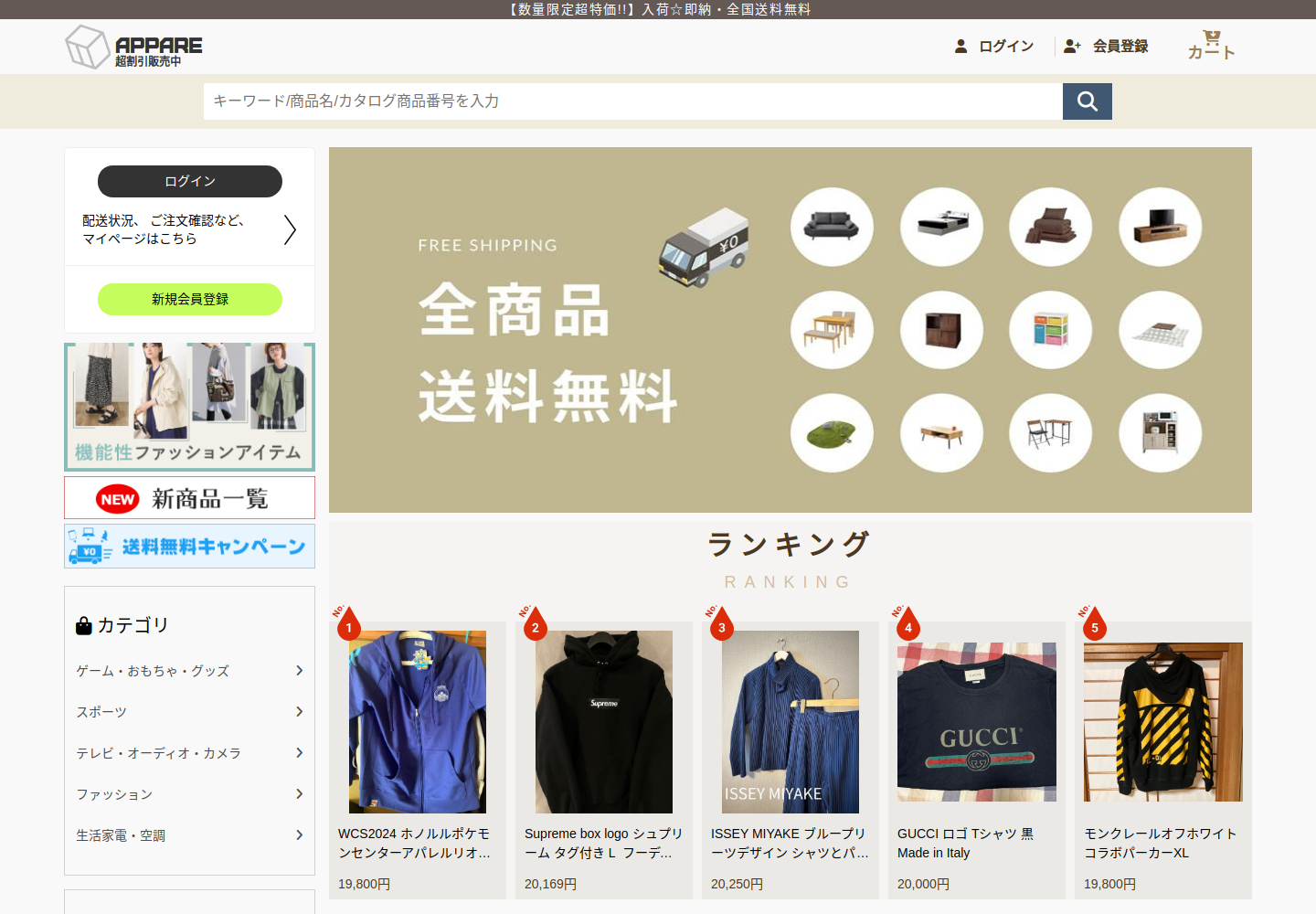Click the dark ログイン sidebar button

pyautogui.click(x=190, y=181)
